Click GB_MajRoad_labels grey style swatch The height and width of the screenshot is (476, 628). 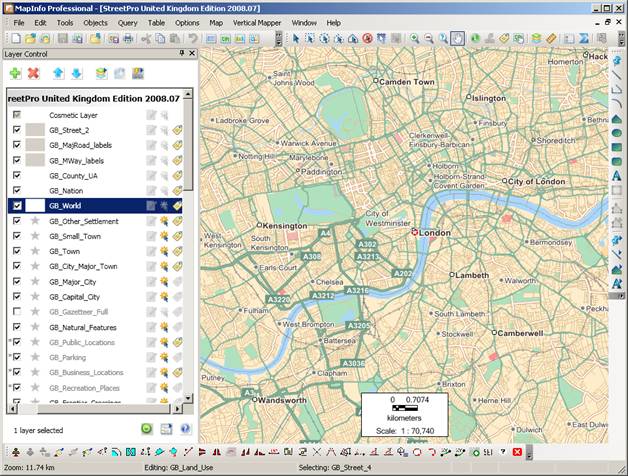coord(35,145)
